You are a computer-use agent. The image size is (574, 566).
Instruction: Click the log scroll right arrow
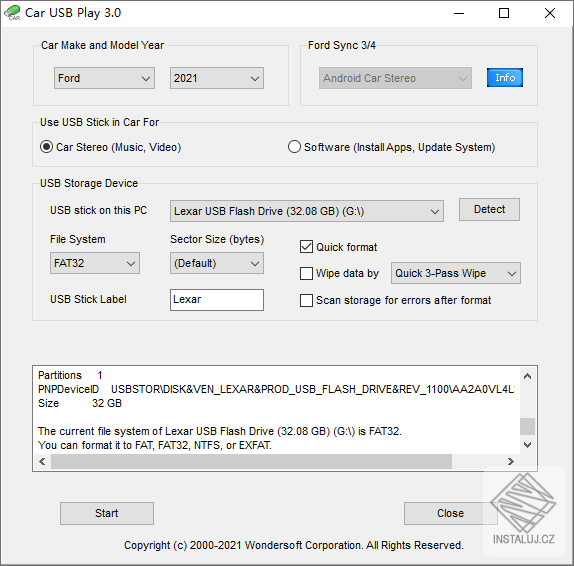(511, 461)
